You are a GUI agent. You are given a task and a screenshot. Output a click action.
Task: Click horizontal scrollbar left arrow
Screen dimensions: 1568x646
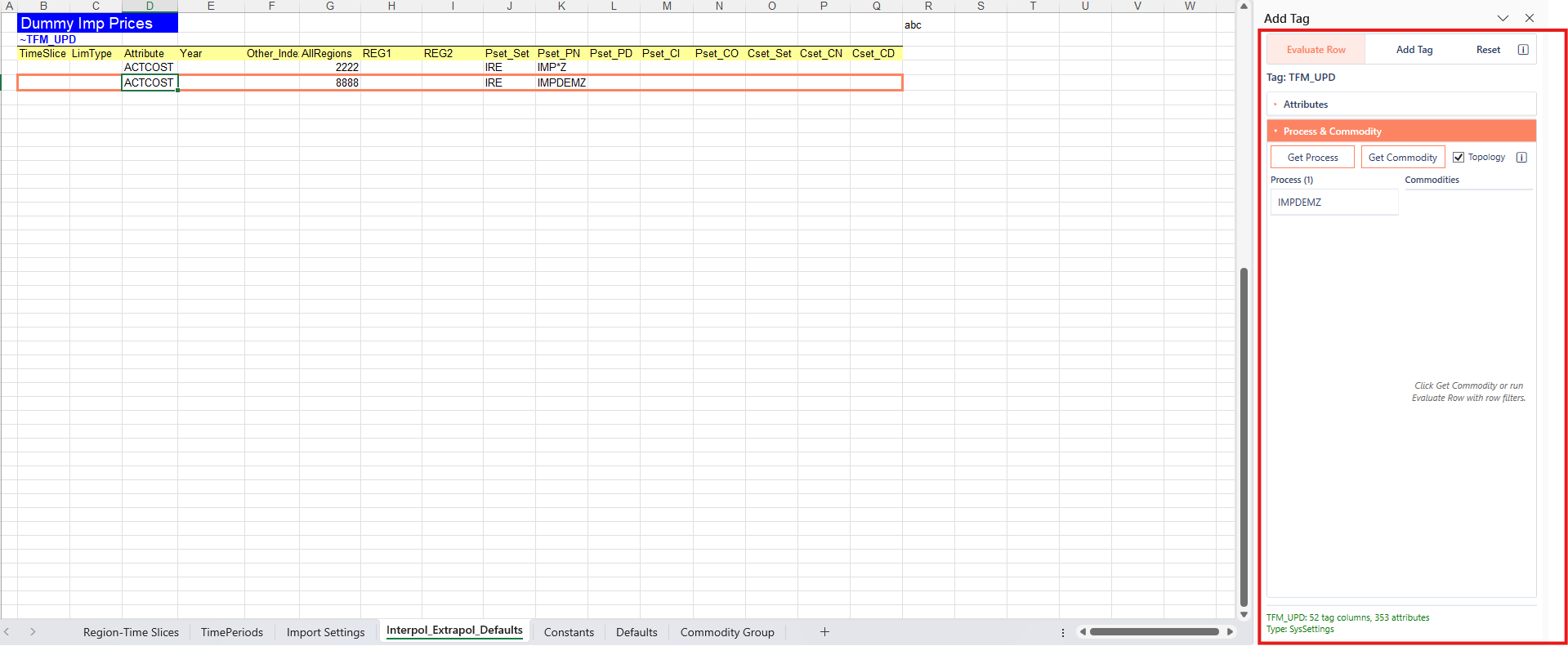[x=1083, y=631]
